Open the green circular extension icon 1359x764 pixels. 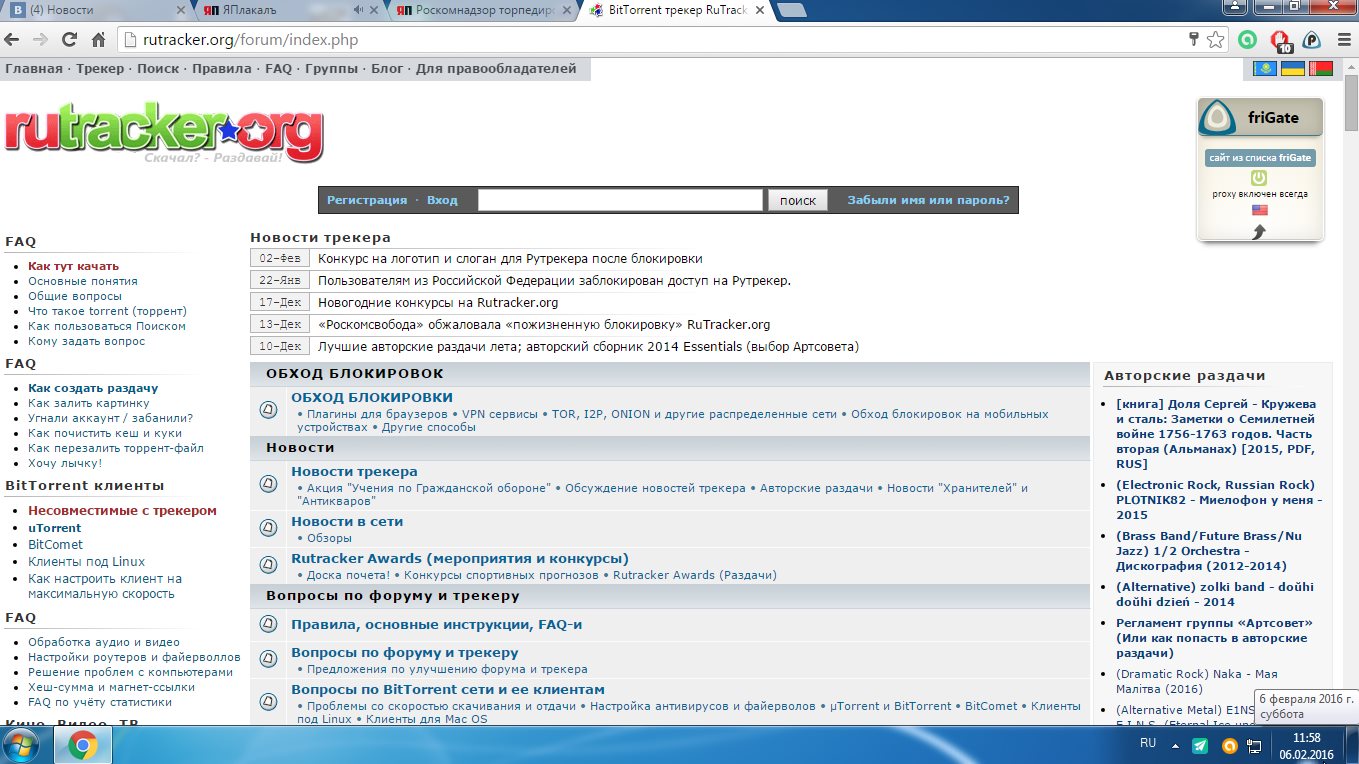point(1247,40)
